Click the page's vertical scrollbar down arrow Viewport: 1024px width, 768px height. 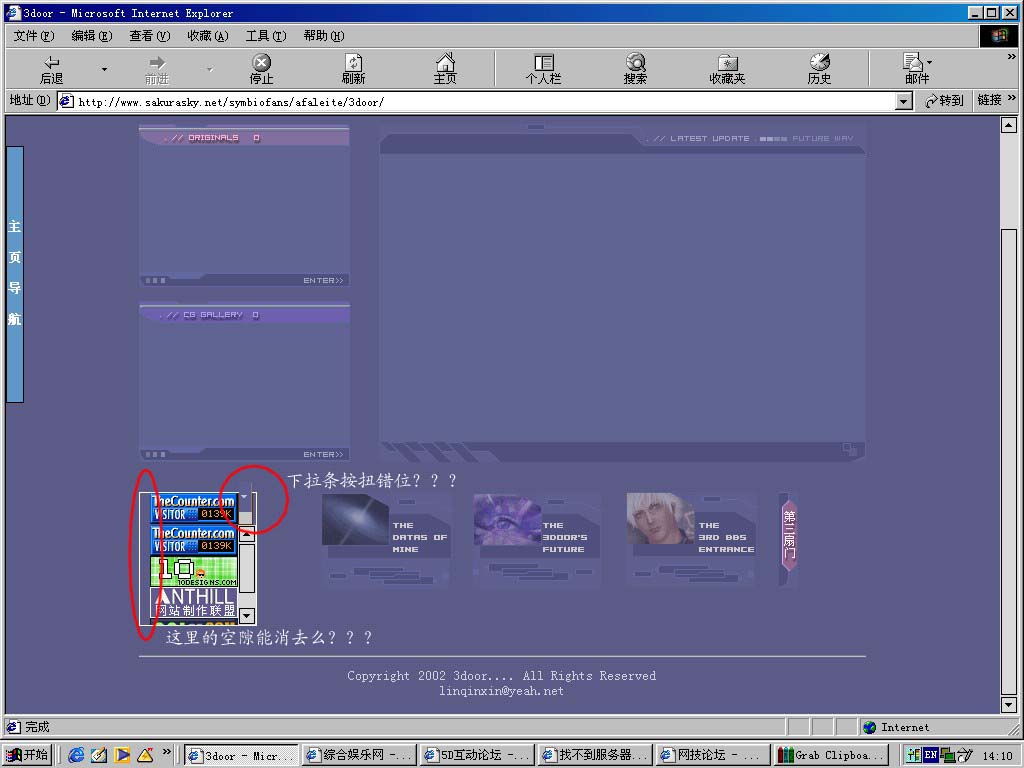coord(1009,705)
